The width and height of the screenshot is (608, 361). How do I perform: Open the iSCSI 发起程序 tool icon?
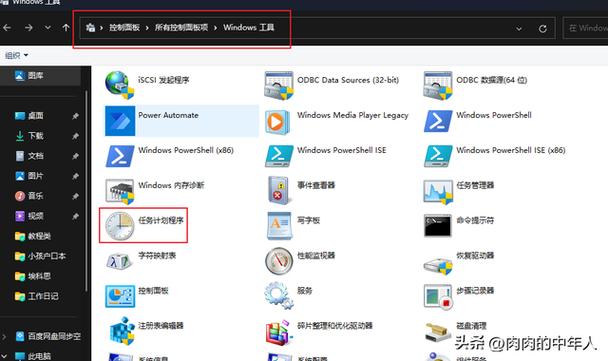pyautogui.click(x=119, y=85)
